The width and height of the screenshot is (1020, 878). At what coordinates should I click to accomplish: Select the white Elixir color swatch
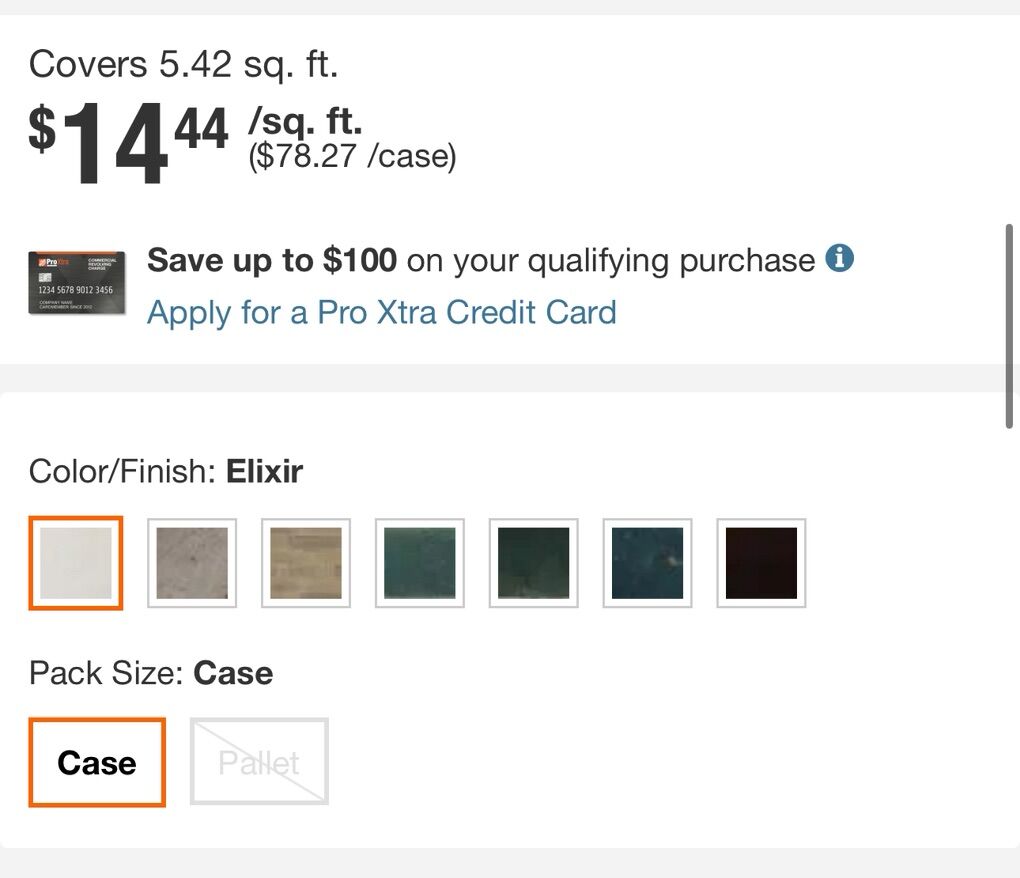point(76,563)
